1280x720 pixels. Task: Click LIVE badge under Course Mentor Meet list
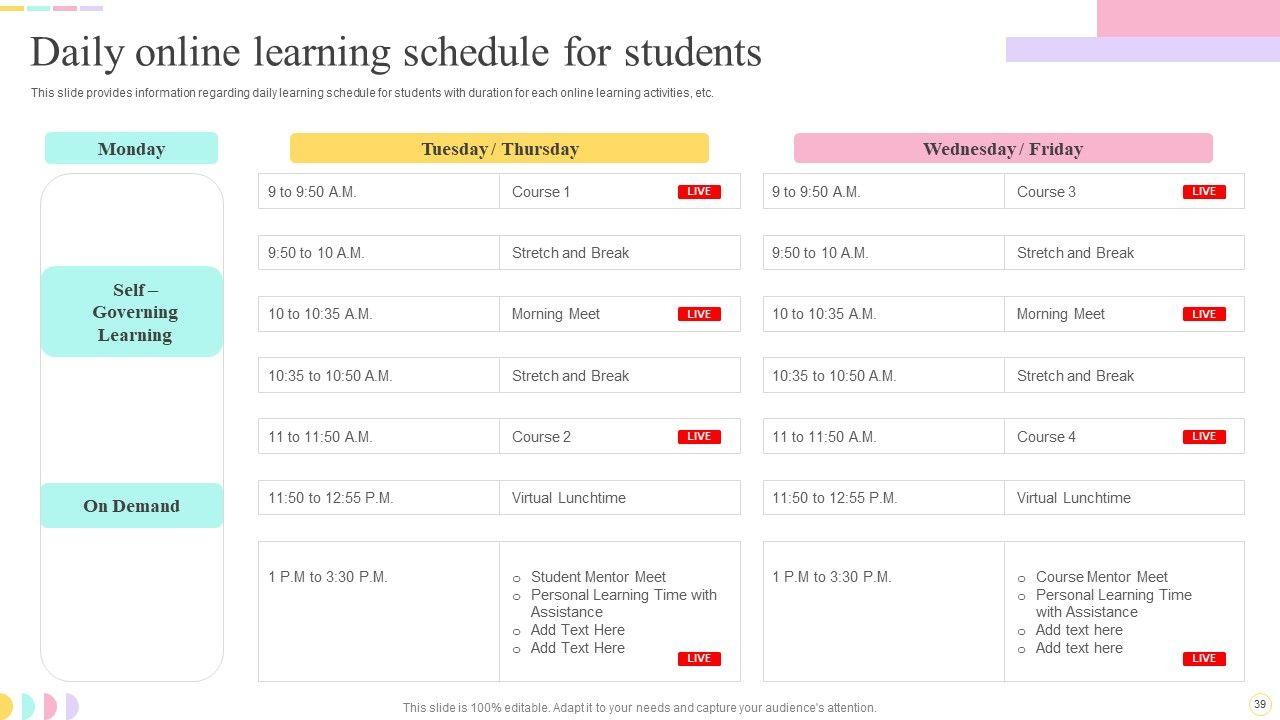(x=1204, y=659)
